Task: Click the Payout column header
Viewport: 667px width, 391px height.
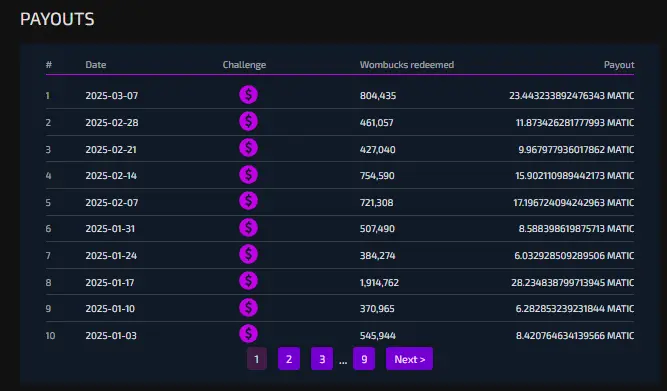Action: click(x=619, y=65)
